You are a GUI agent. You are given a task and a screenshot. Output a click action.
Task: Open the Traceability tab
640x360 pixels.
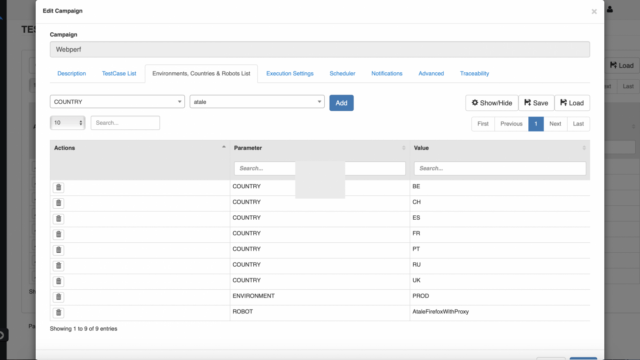coord(474,73)
